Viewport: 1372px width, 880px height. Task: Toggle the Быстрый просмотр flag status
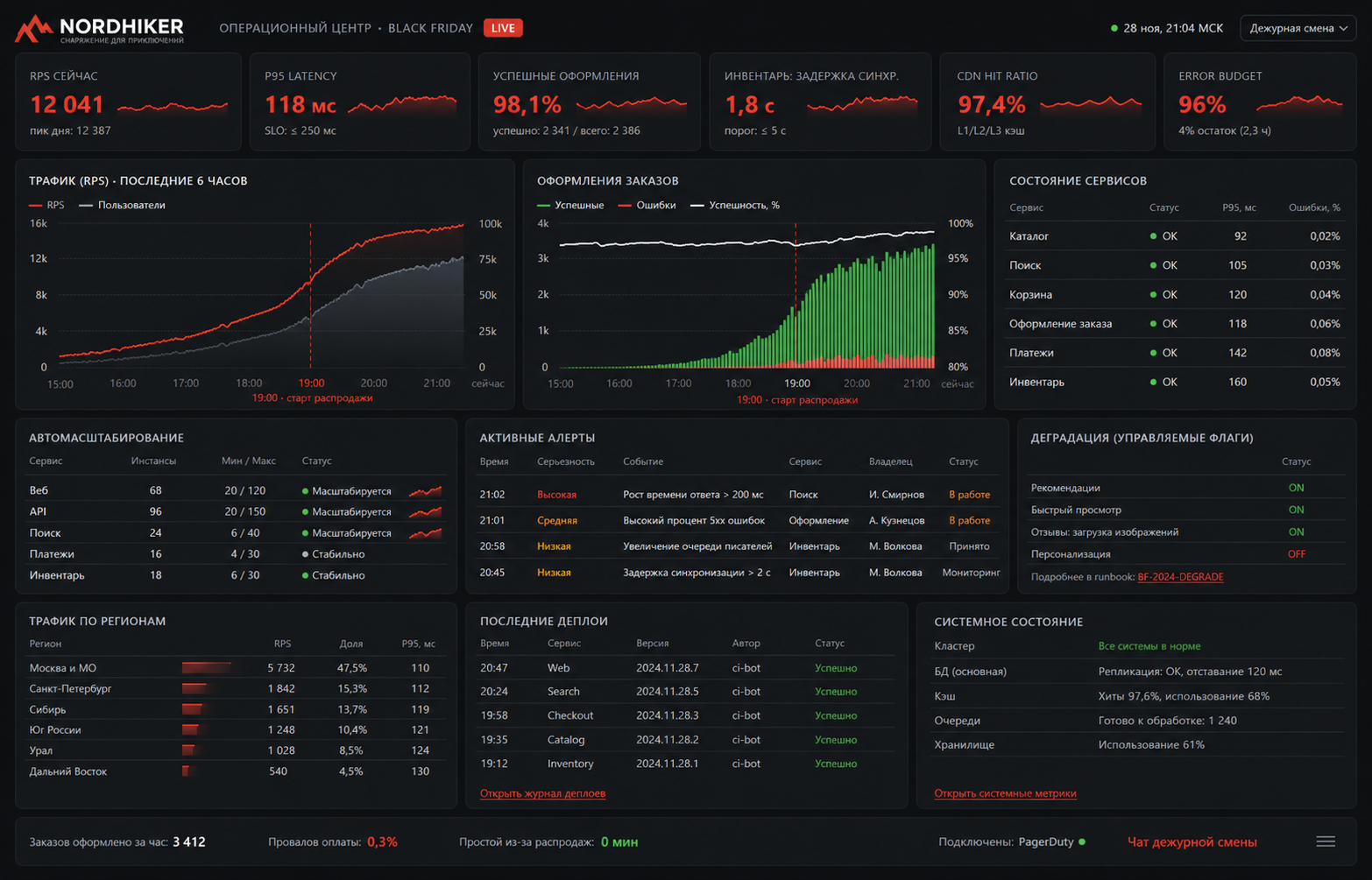pyautogui.click(x=1296, y=510)
